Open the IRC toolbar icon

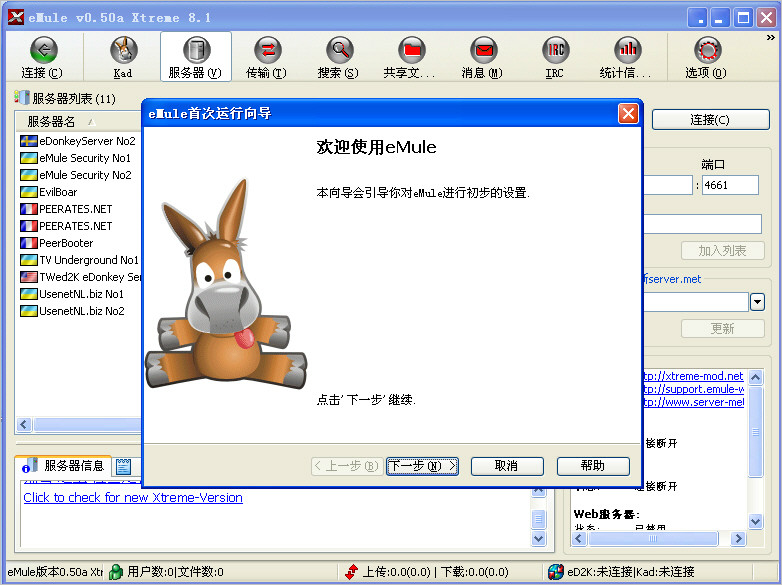coord(555,50)
